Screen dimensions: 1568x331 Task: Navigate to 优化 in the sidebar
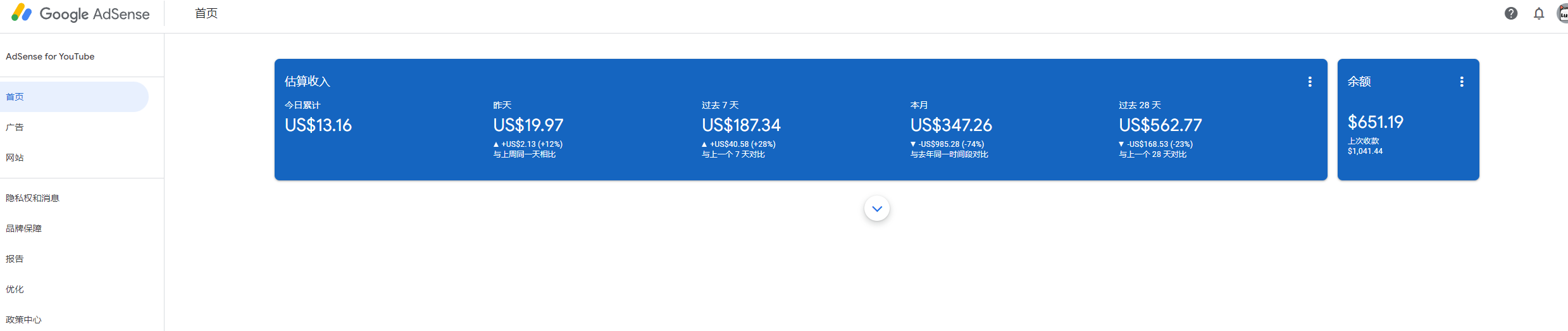(15, 289)
